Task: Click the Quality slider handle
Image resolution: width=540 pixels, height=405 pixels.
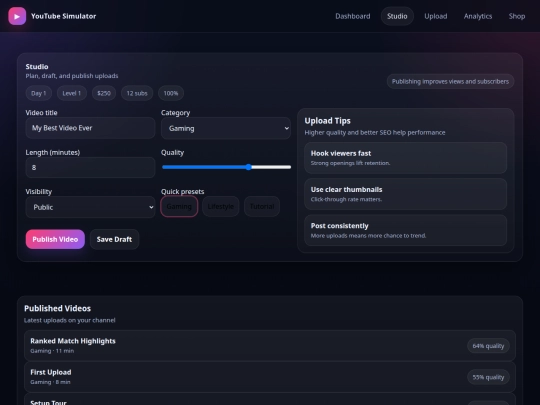Action: [249, 167]
